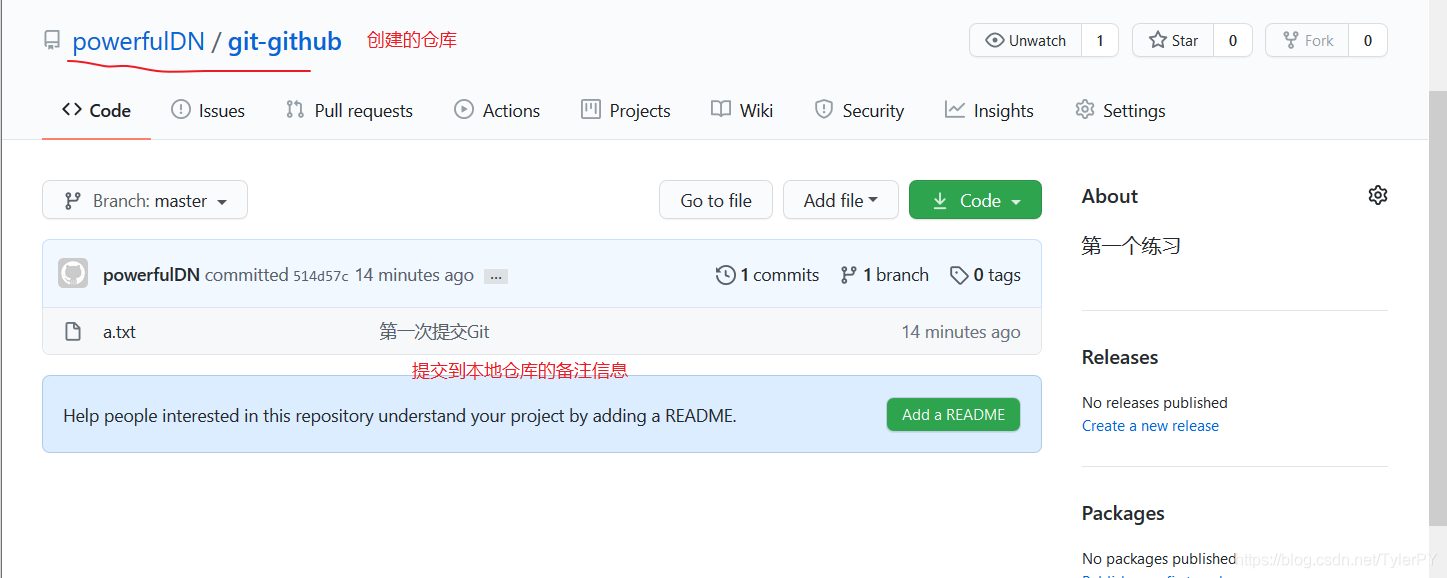1447x578 pixels.
Task: Click the Go to file button
Action: [x=716, y=200]
